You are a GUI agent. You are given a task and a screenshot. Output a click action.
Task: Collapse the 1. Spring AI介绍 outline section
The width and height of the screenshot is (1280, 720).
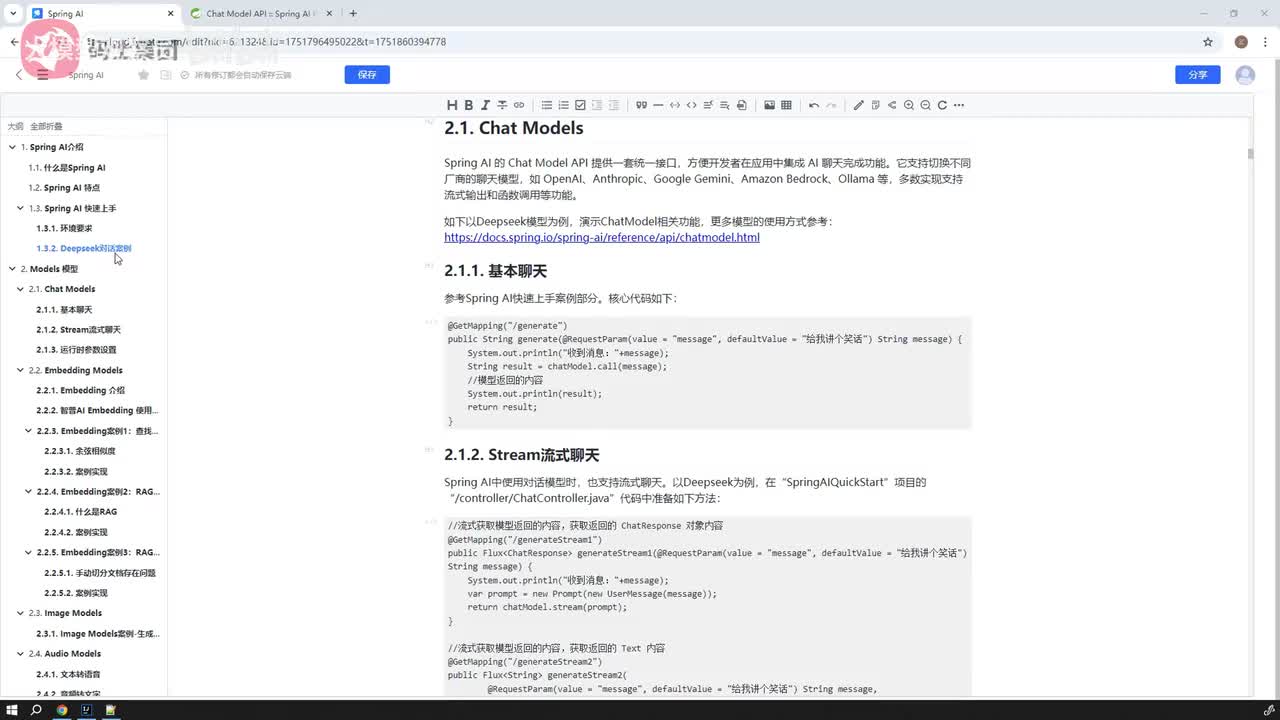click(x=12, y=147)
